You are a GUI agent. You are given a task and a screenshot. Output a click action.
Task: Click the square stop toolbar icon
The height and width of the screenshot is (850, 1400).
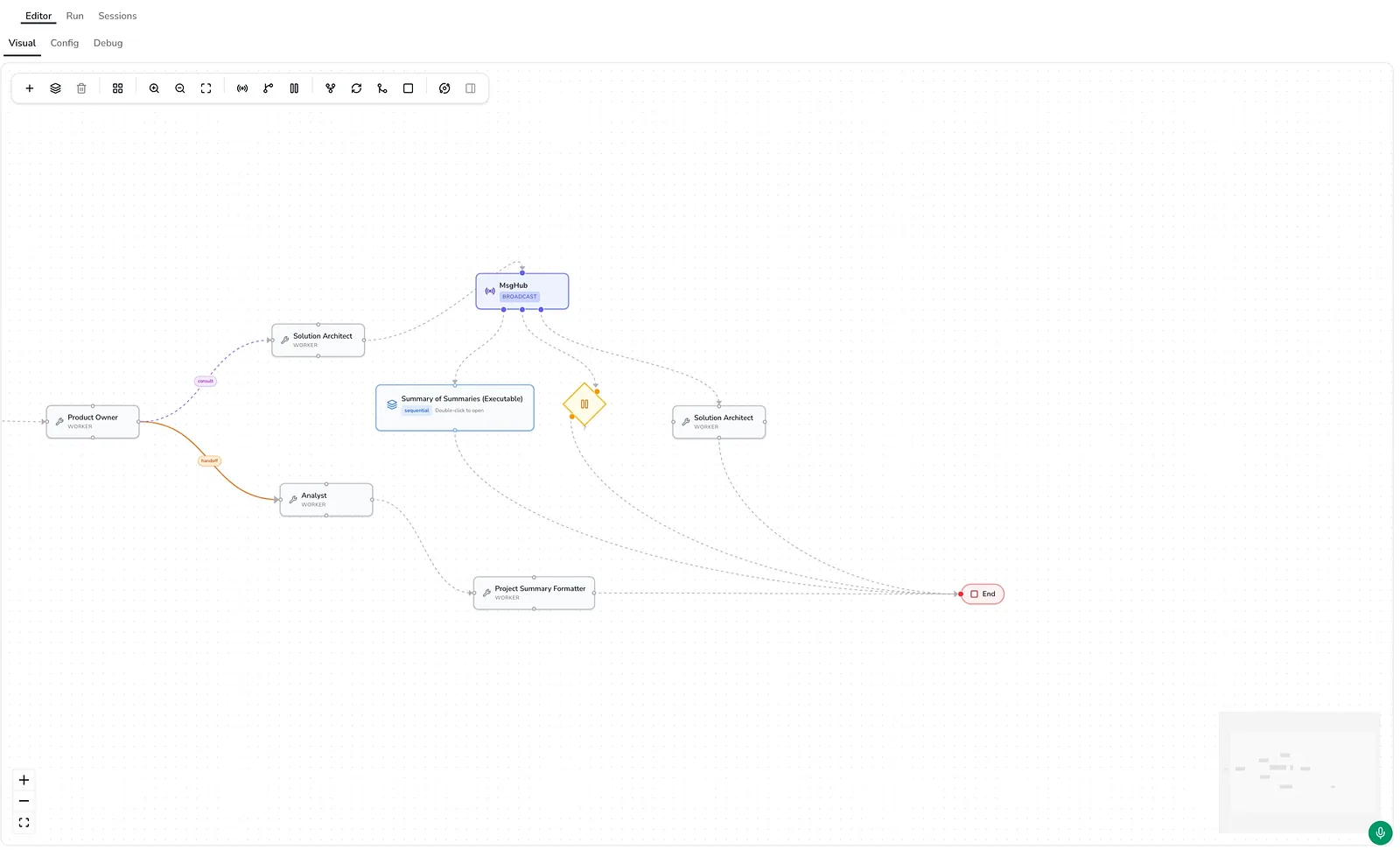(409, 88)
